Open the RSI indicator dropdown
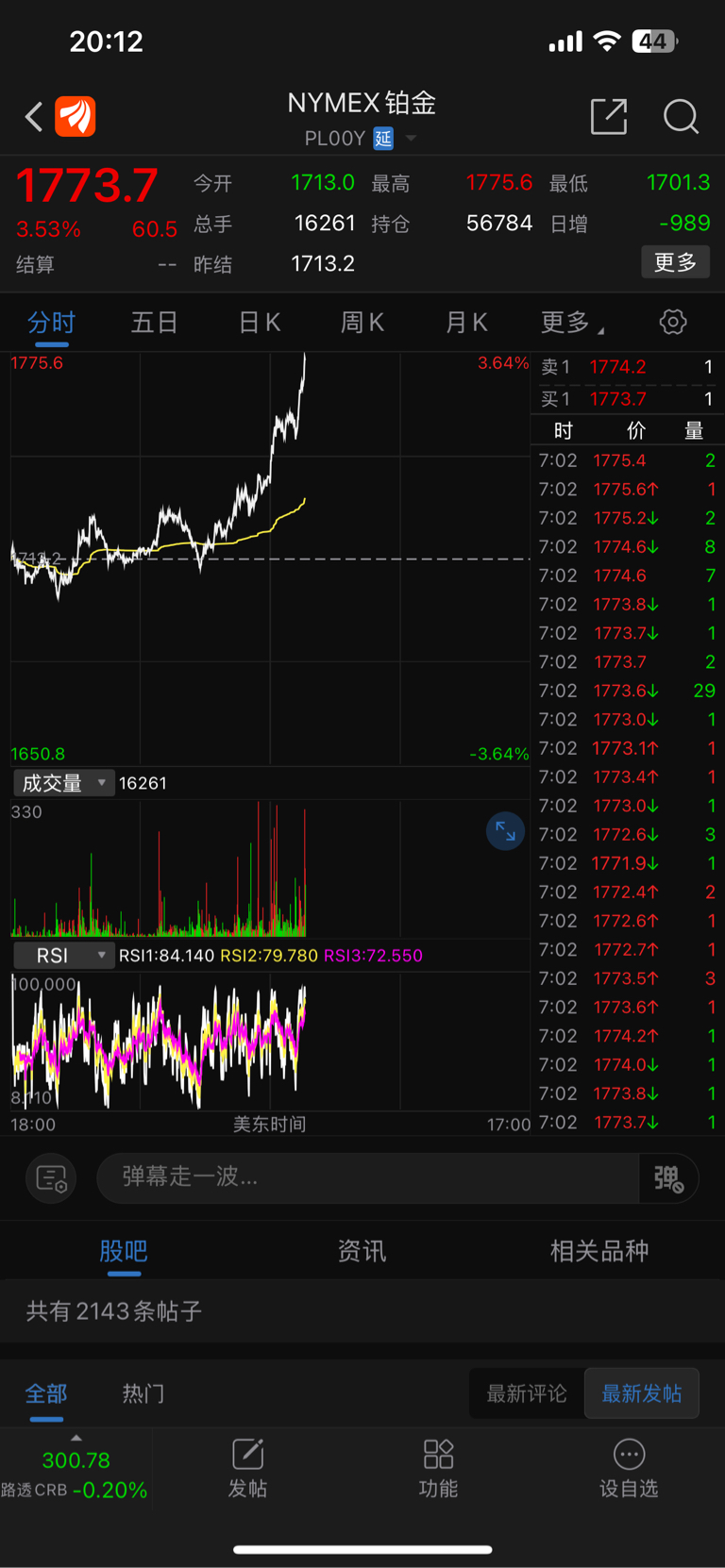Screen dimensions: 725x1568 [x=63, y=956]
